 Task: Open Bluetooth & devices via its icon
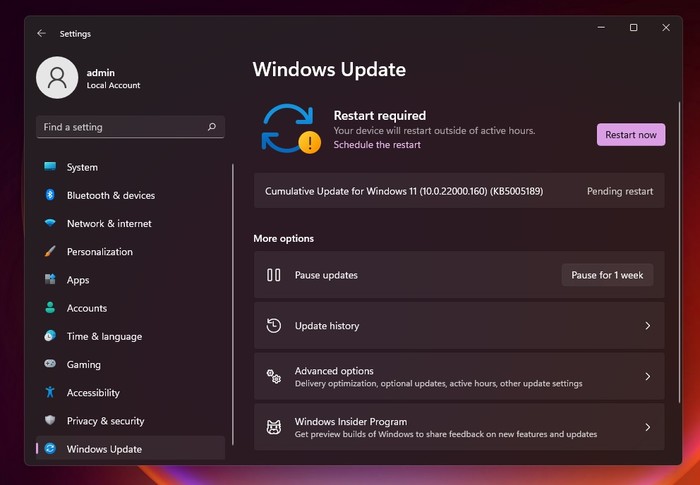(x=50, y=195)
